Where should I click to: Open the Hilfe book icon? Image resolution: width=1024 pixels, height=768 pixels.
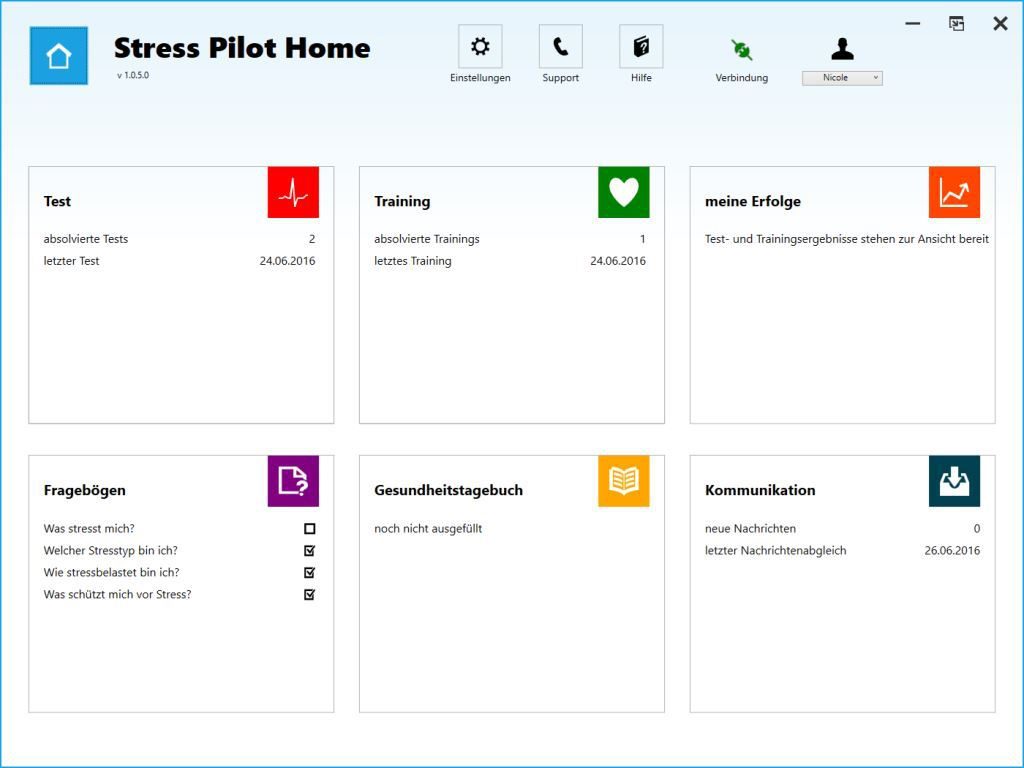641,47
